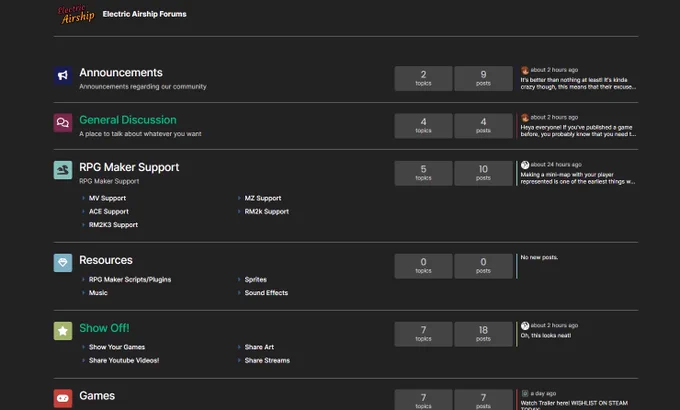
Task: Click the poster avatar in the General Discussion row
Action: (x=525, y=118)
